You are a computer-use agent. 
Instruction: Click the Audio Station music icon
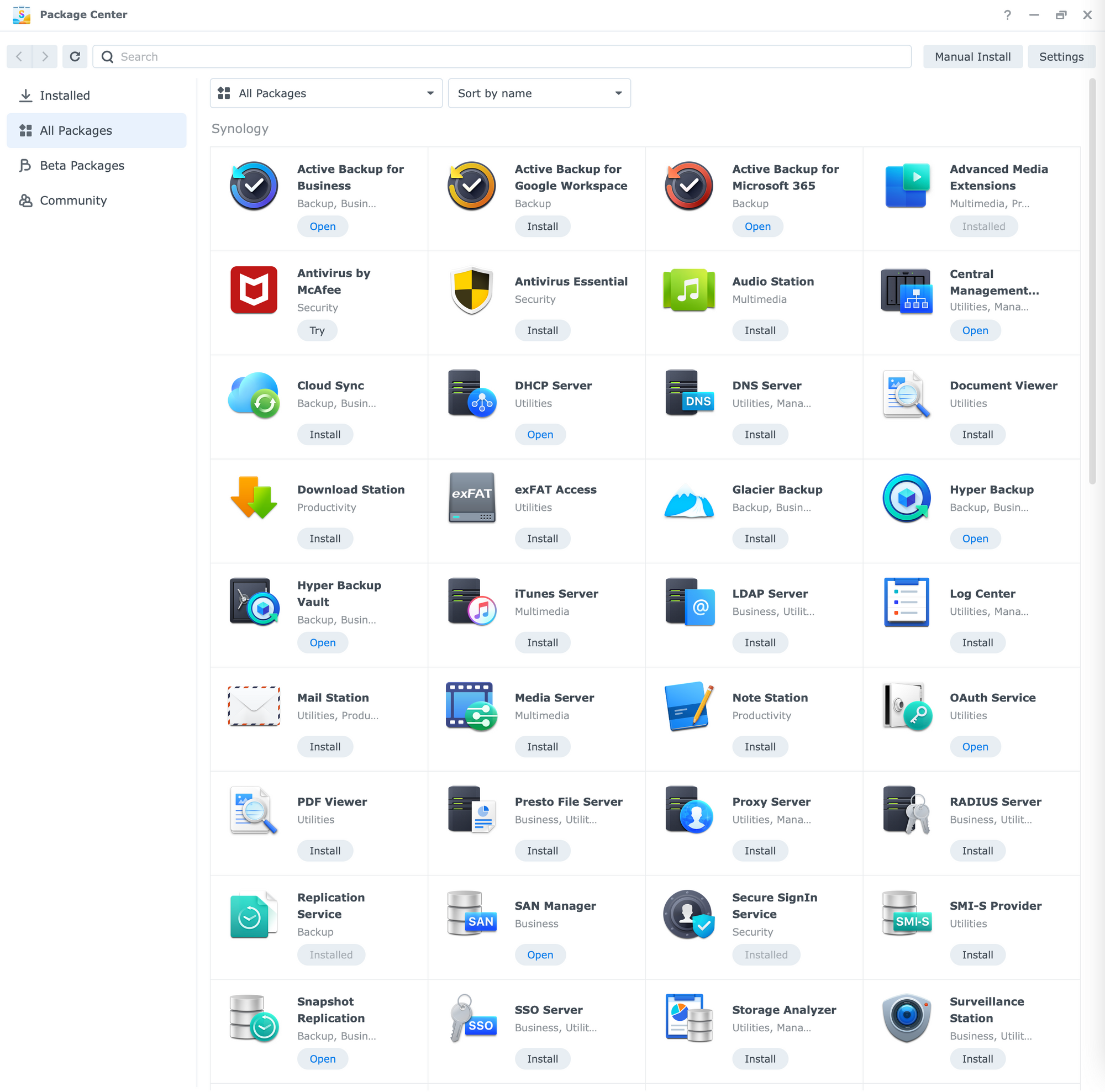coord(688,290)
